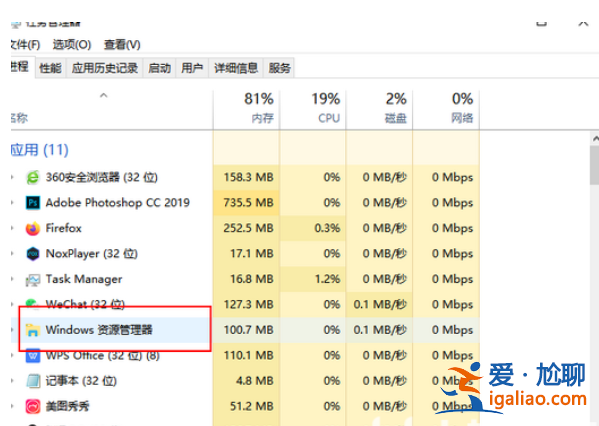Sort by the 磁盘 column header
The image size is (599, 426).
(379, 110)
